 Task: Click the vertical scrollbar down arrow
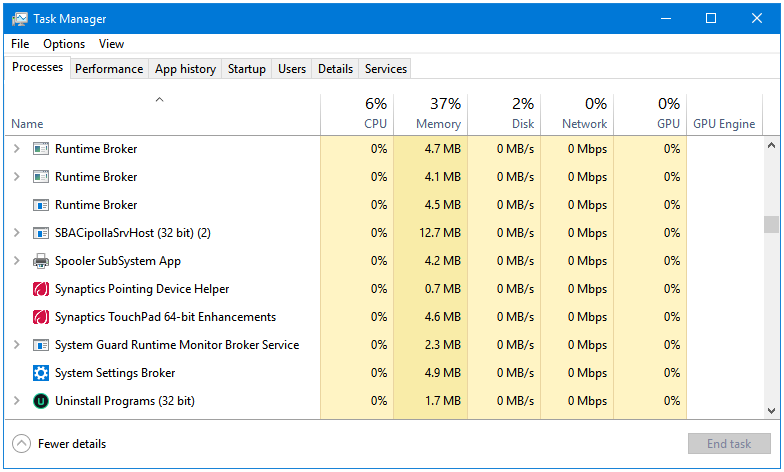click(x=771, y=410)
